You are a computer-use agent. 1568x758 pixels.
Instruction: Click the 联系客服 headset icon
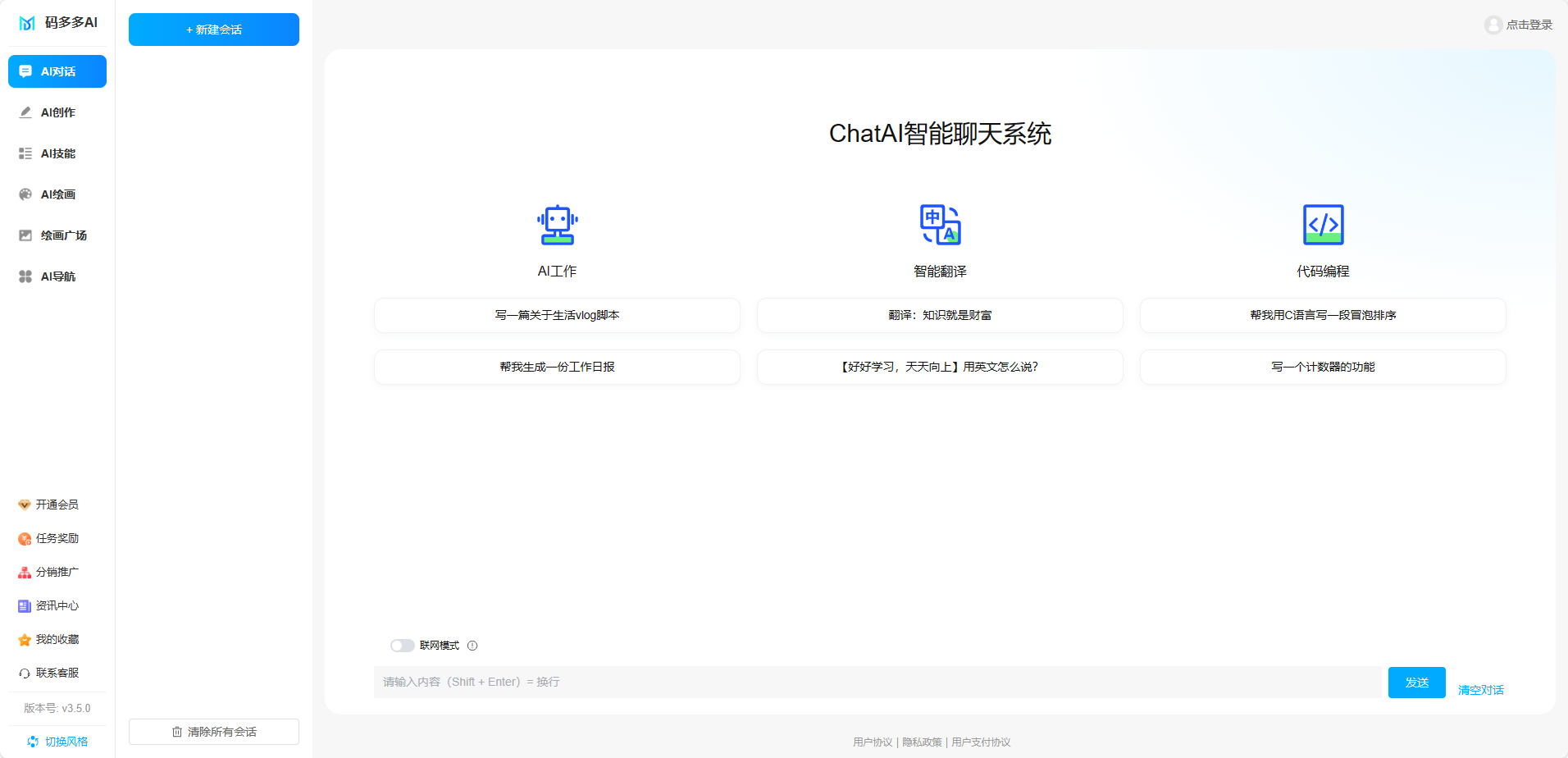click(x=25, y=673)
